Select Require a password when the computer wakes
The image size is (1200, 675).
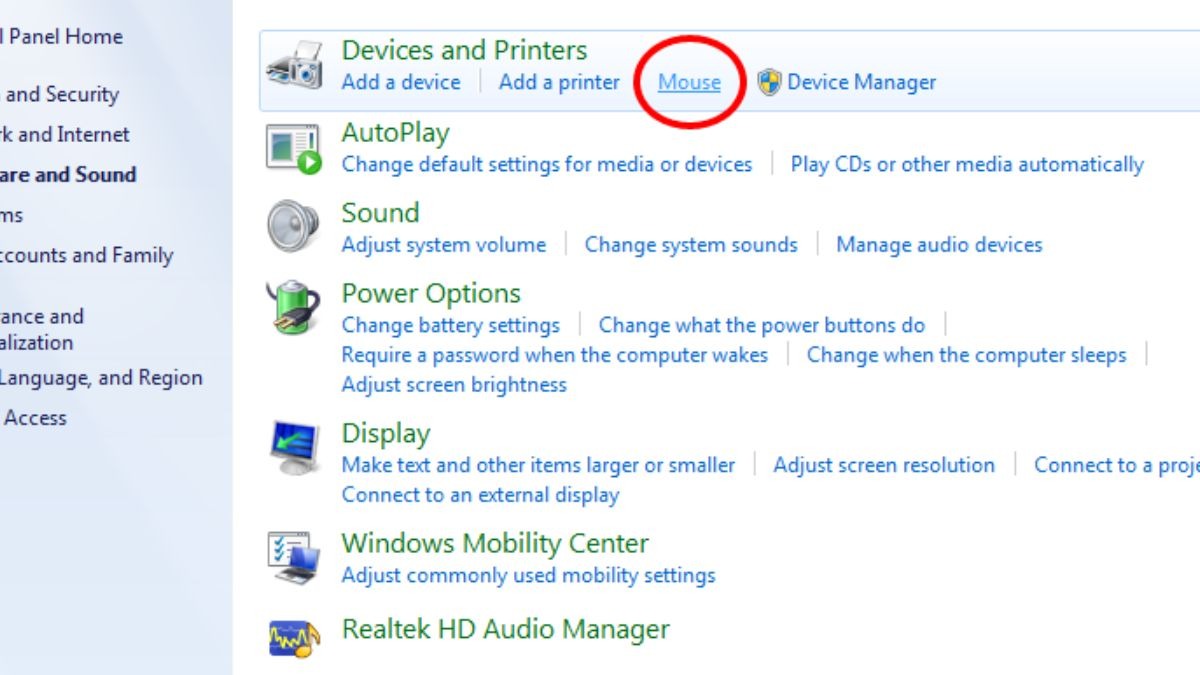[555, 355]
